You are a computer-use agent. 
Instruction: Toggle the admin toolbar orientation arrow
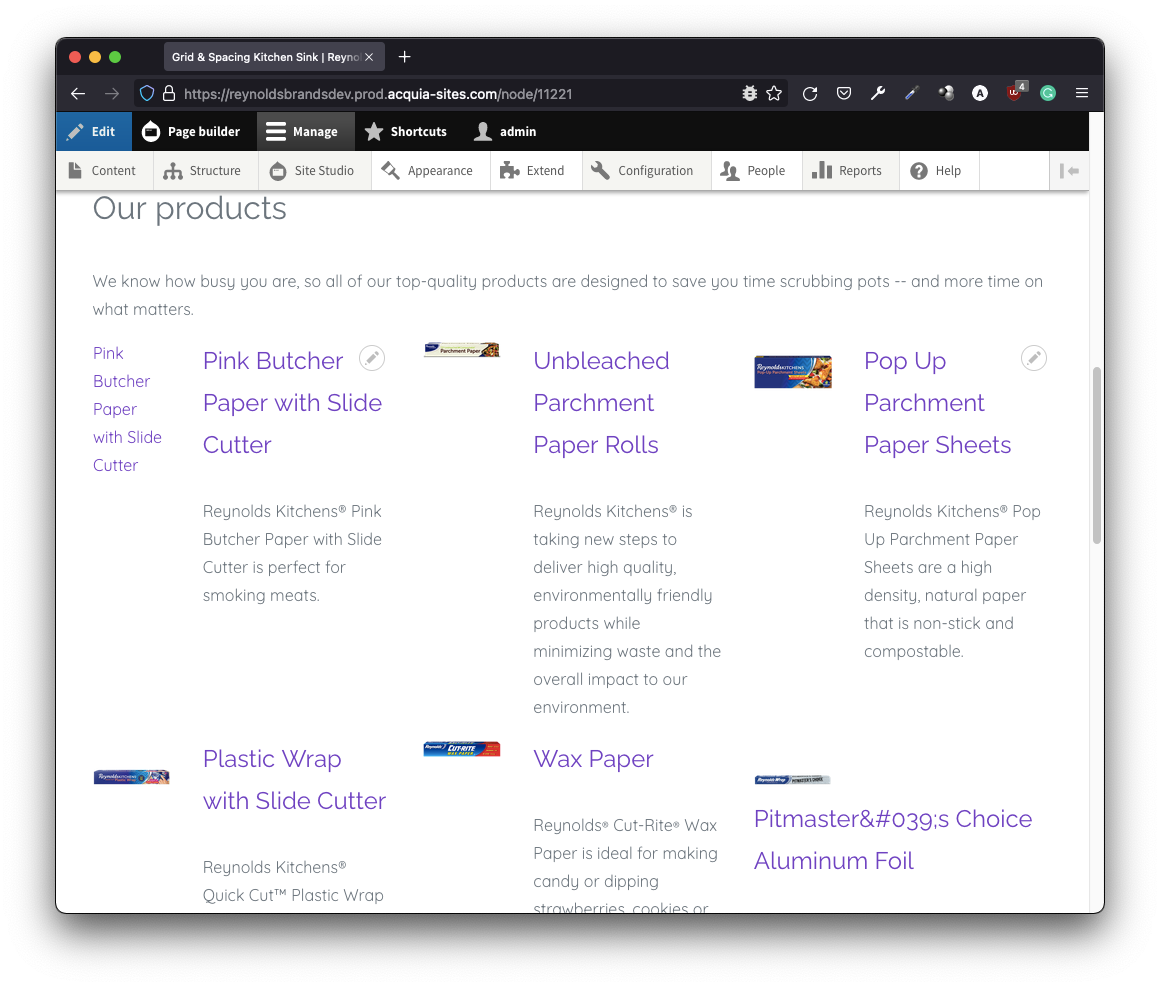(1069, 171)
